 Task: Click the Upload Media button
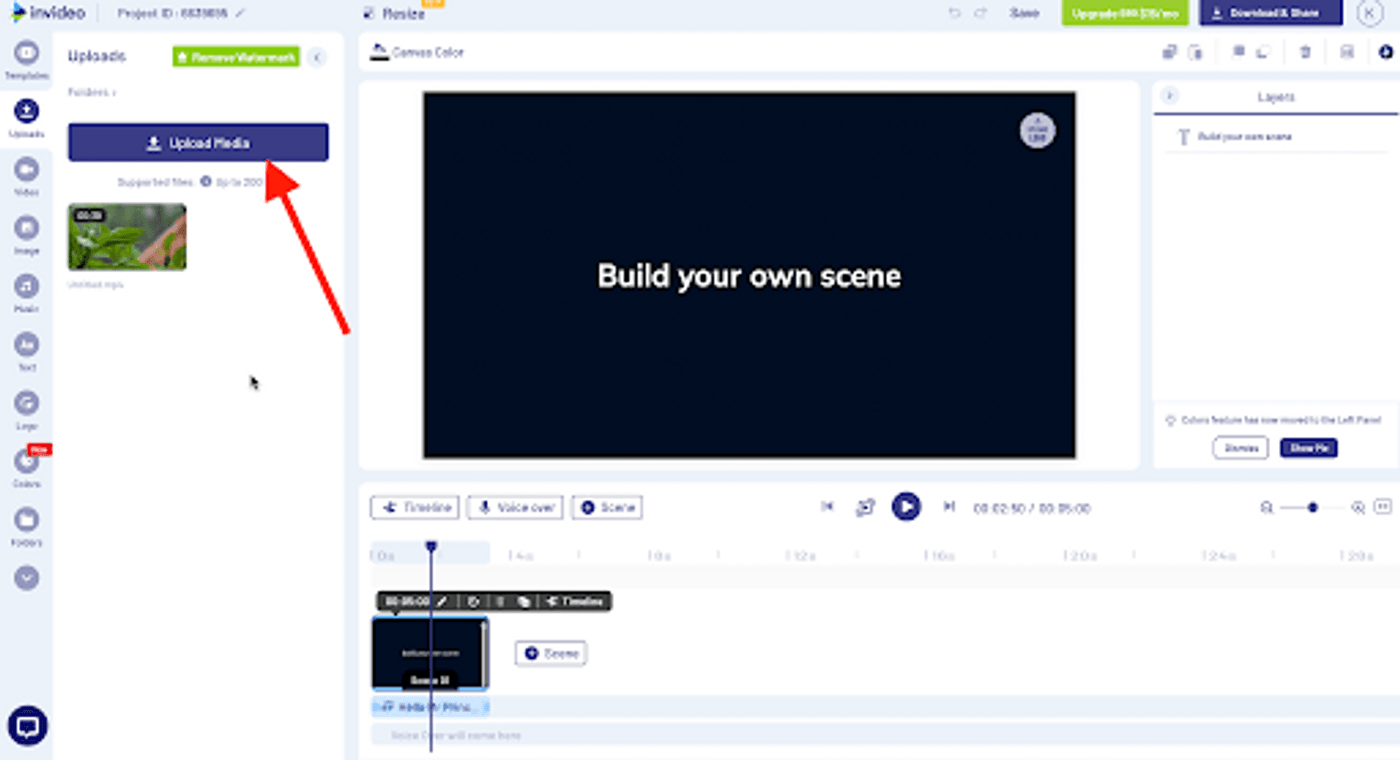198,143
